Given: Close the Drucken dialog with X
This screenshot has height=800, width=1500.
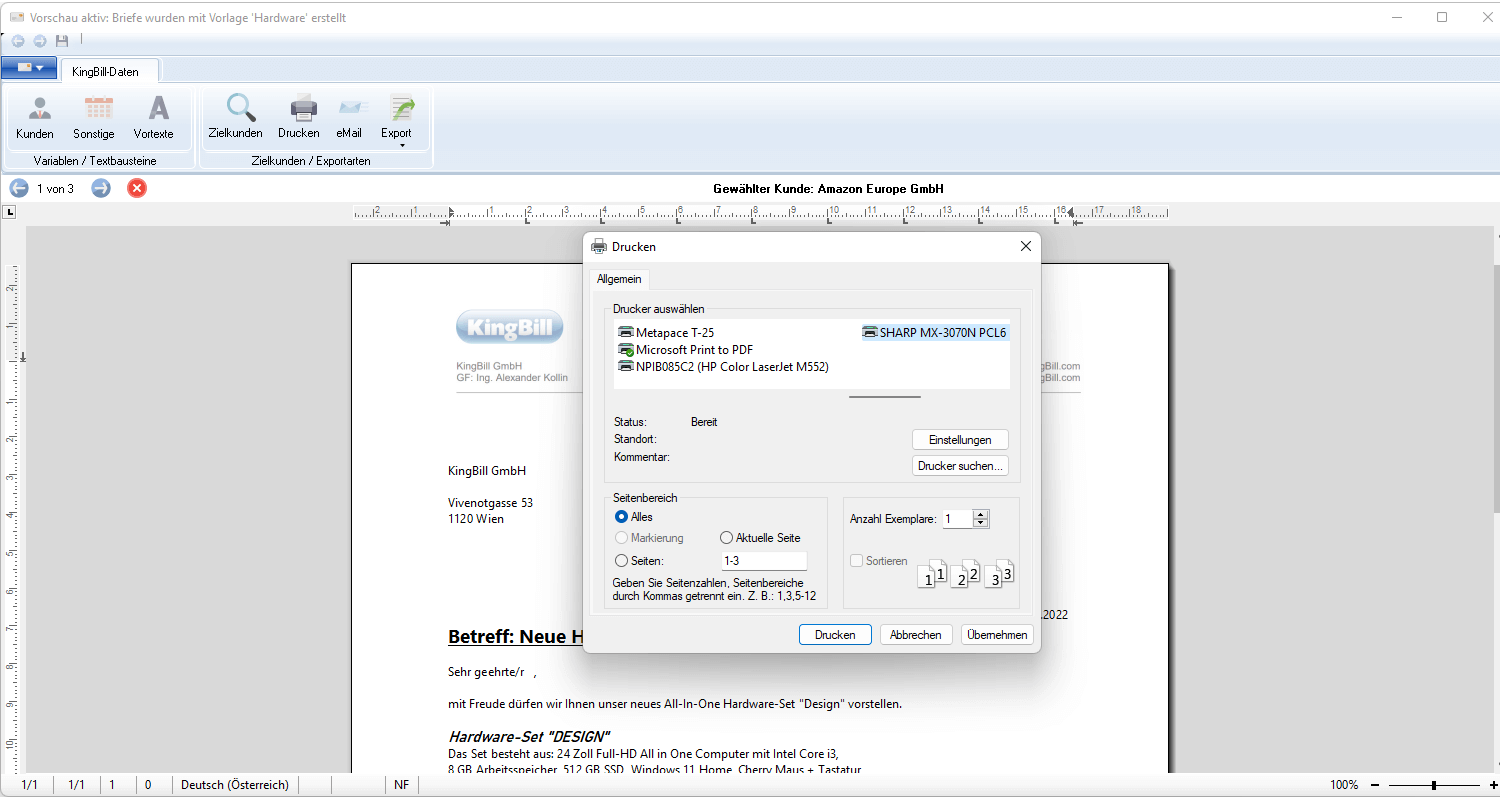Looking at the screenshot, I should coord(1025,246).
